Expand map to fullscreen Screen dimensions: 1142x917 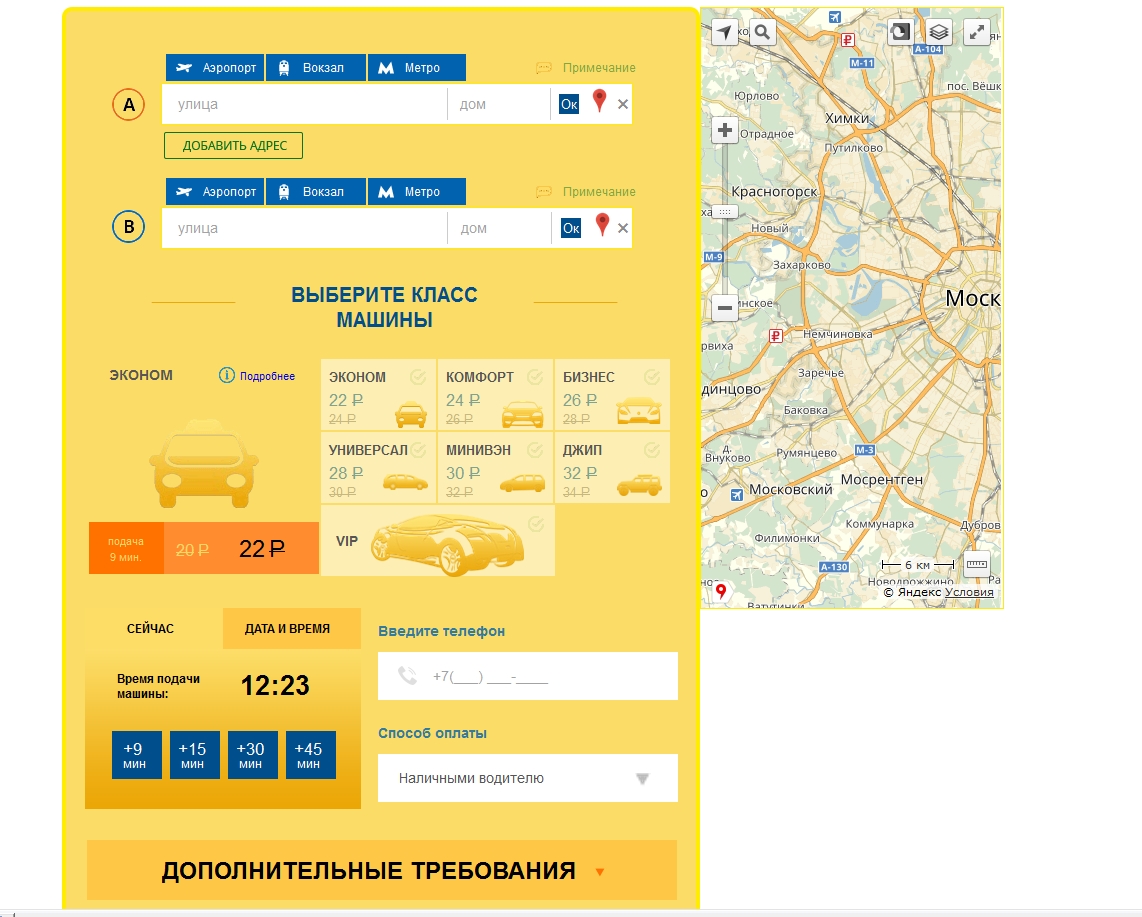(x=977, y=31)
